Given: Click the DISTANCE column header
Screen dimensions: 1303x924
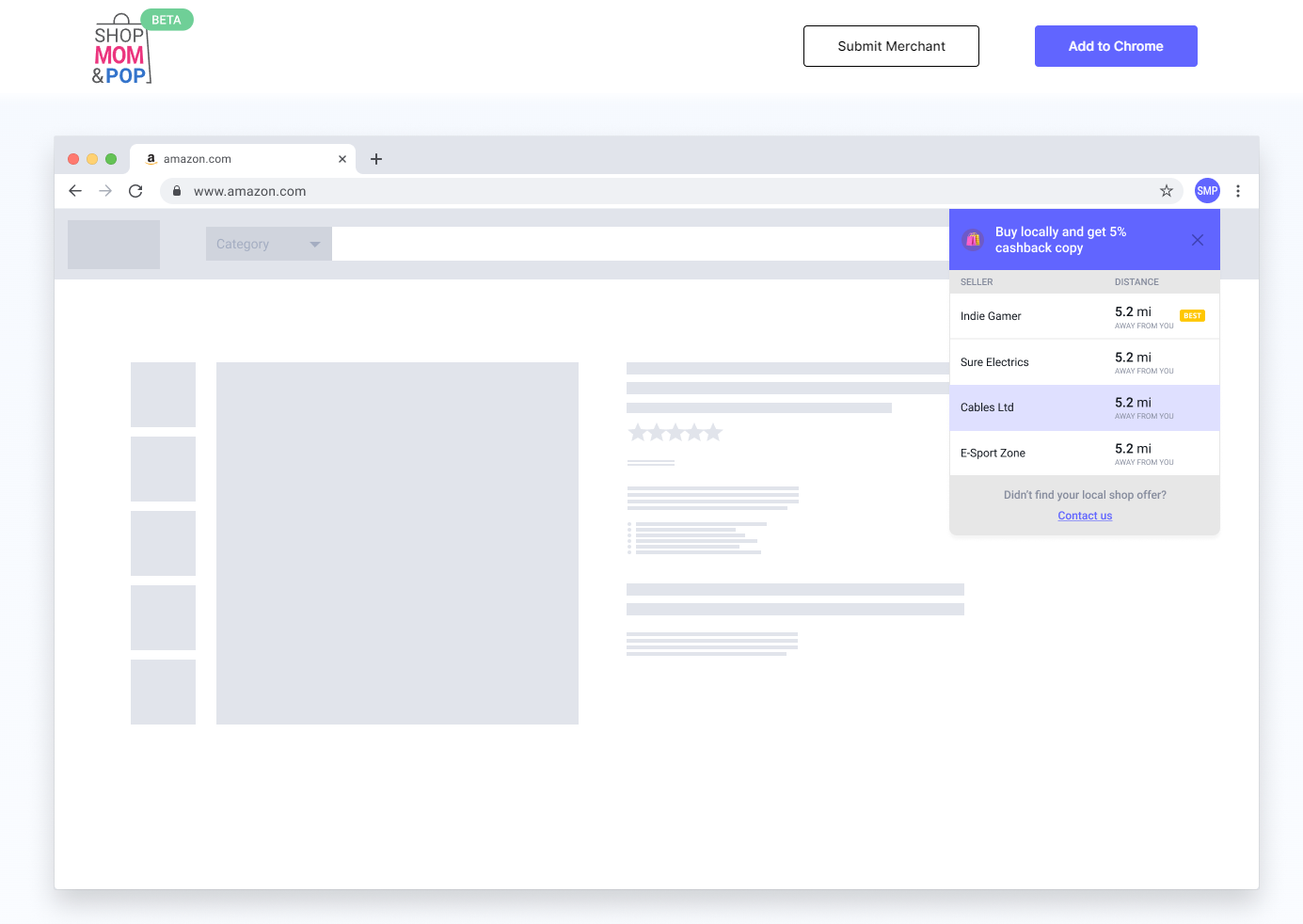Looking at the screenshot, I should pyautogui.click(x=1136, y=282).
